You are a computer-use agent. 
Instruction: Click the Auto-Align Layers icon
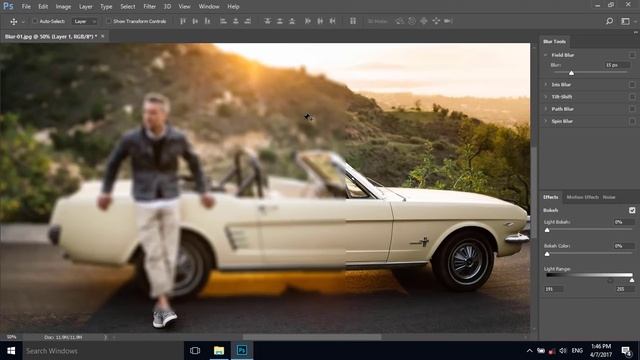[x=353, y=21]
